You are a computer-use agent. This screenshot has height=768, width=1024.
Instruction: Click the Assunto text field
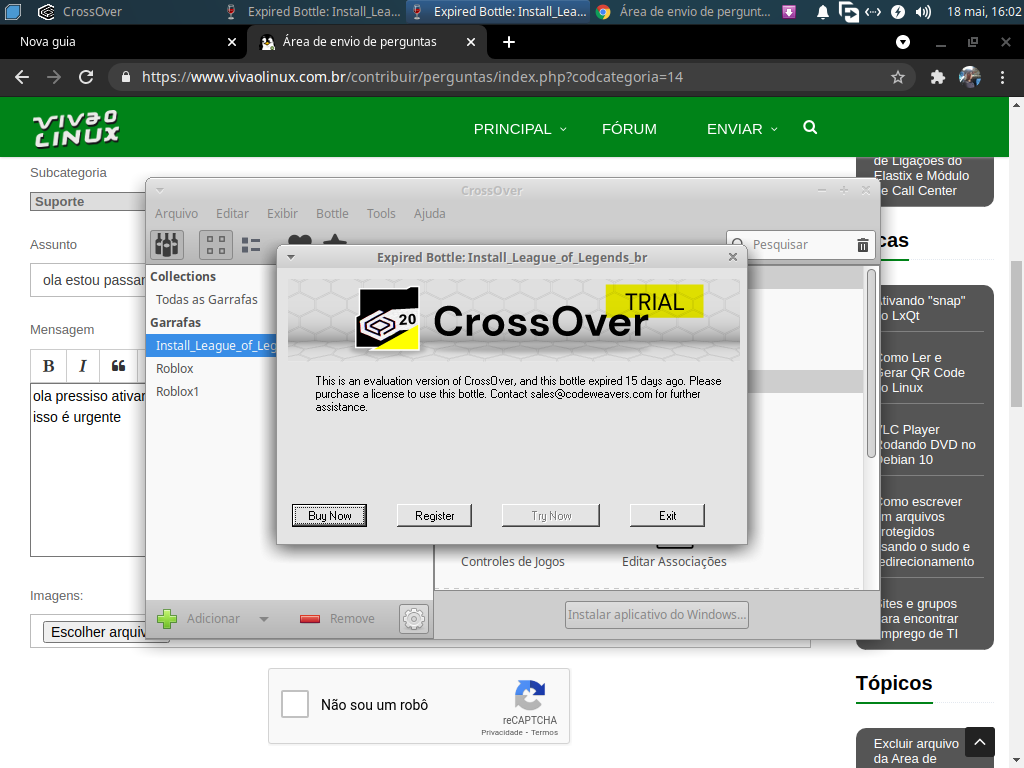coord(88,280)
